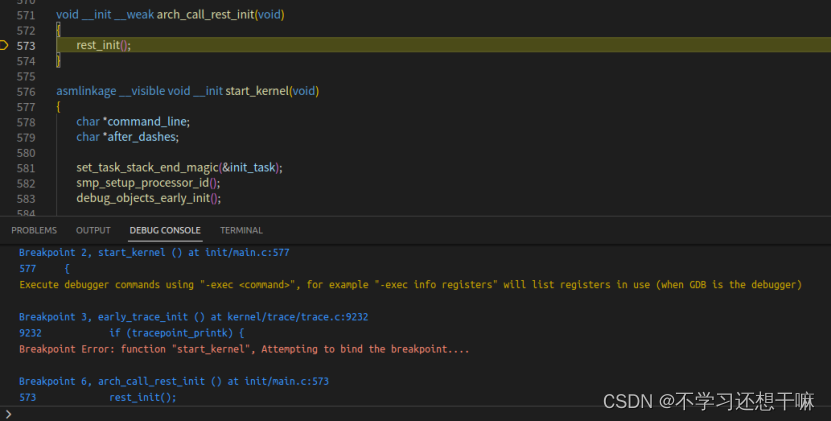
Task: Click start_kernel function name on line 576
Action: (257, 91)
